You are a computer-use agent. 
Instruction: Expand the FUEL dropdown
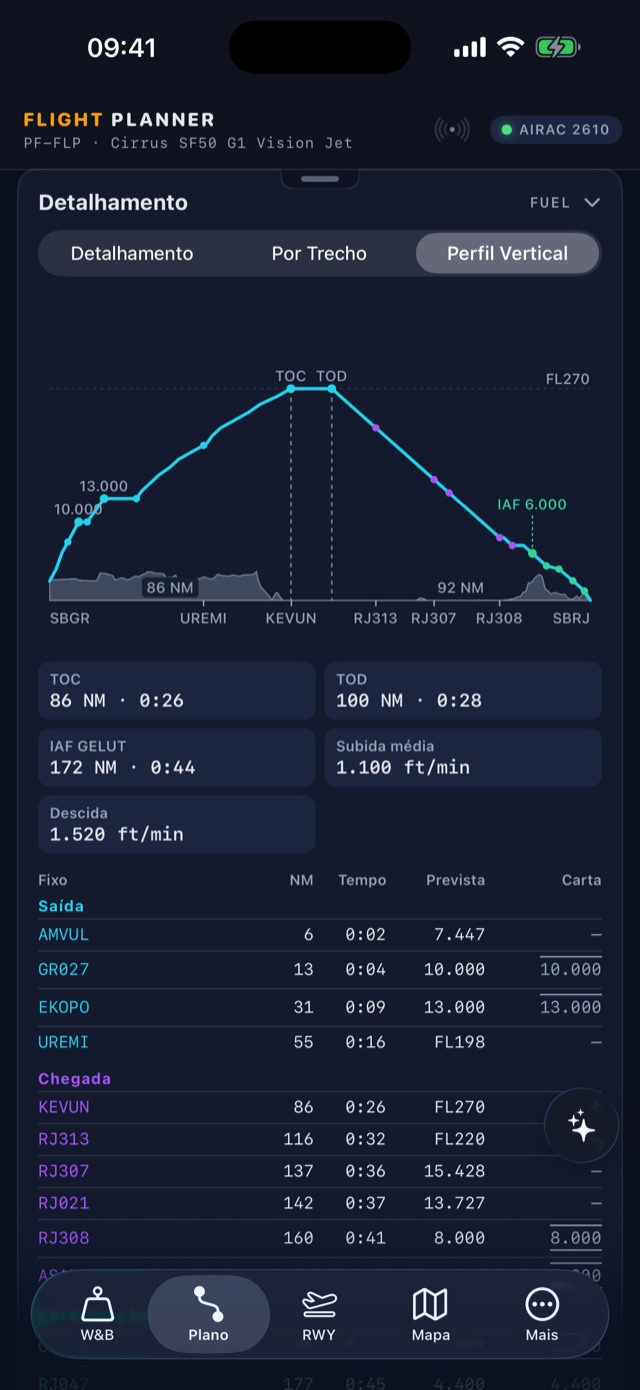pos(565,202)
